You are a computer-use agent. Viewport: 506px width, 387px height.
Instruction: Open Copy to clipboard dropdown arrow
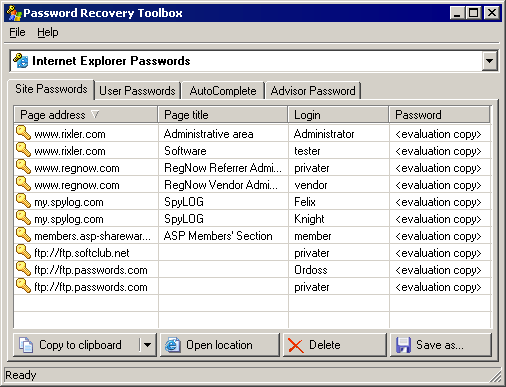(147, 345)
